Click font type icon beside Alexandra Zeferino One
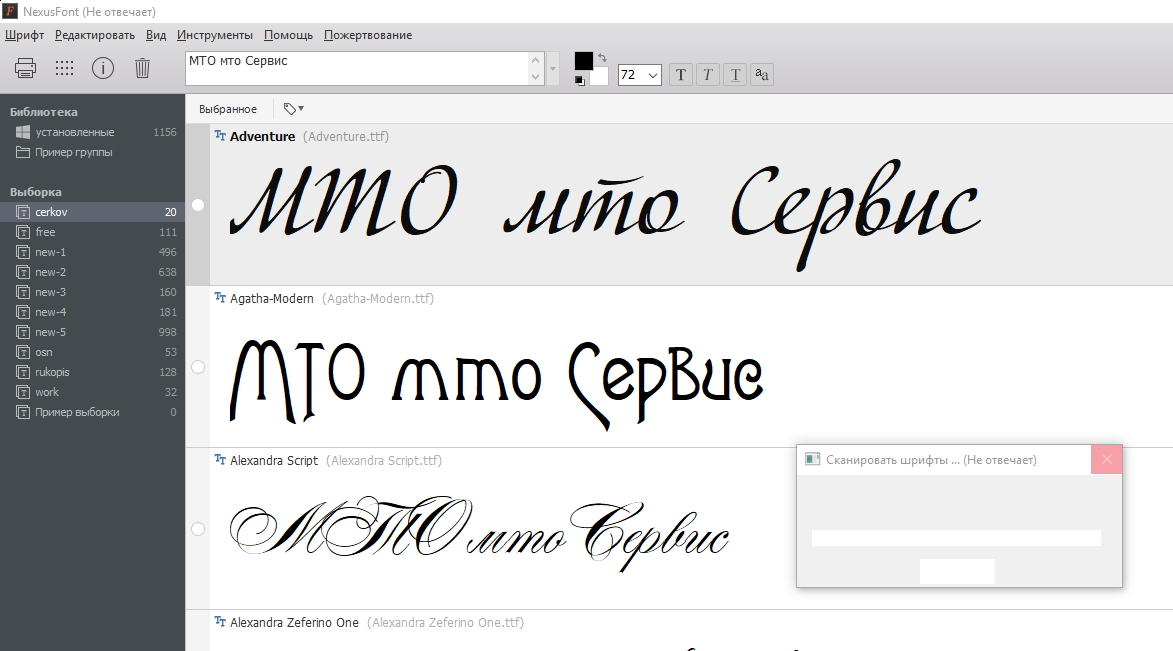This screenshot has width=1173, height=651. click(x=220, y=621)
